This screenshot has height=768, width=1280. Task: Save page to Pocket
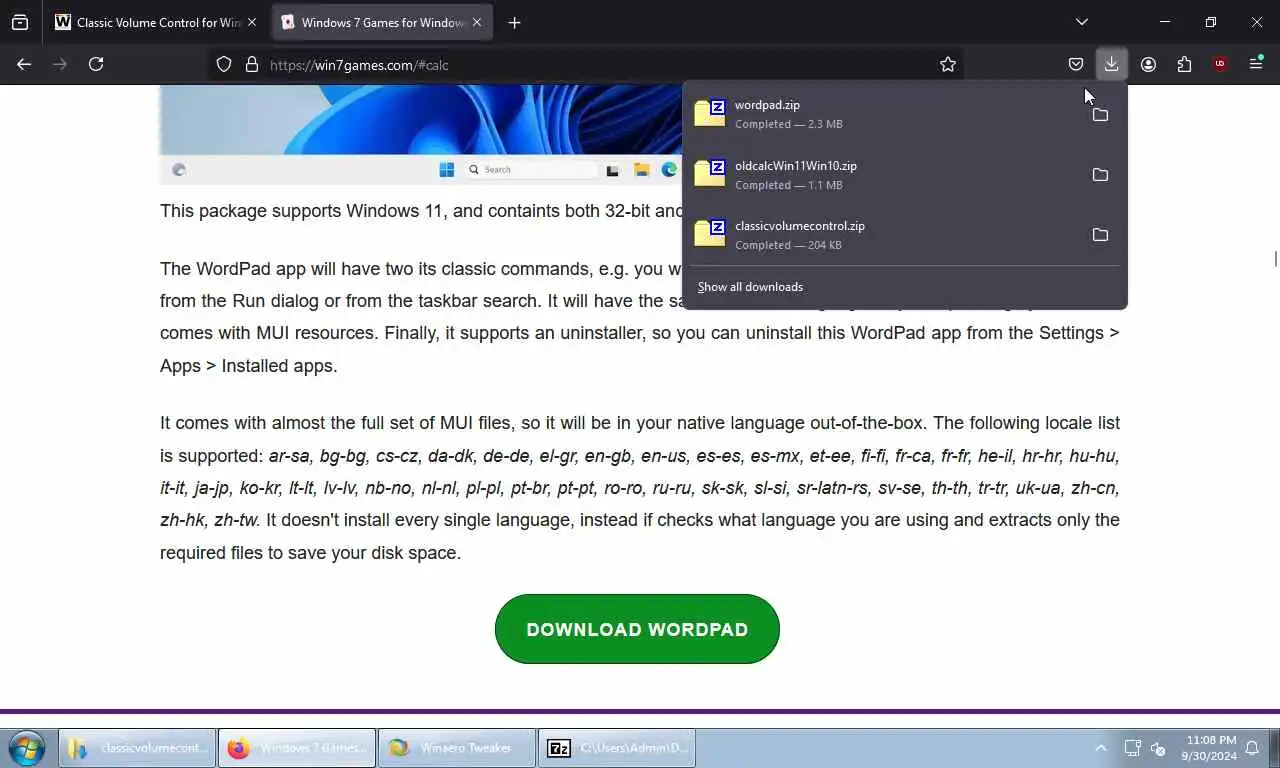coord(1076,64)
